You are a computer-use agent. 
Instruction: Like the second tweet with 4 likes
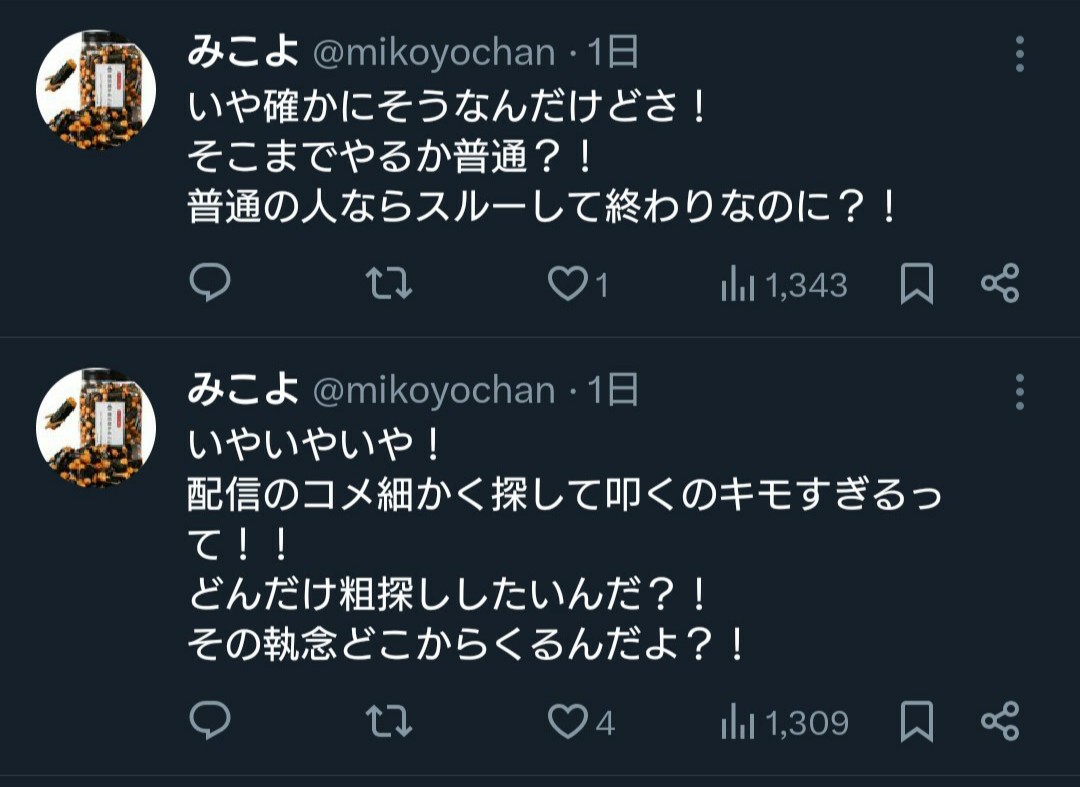tap(569, 722)
